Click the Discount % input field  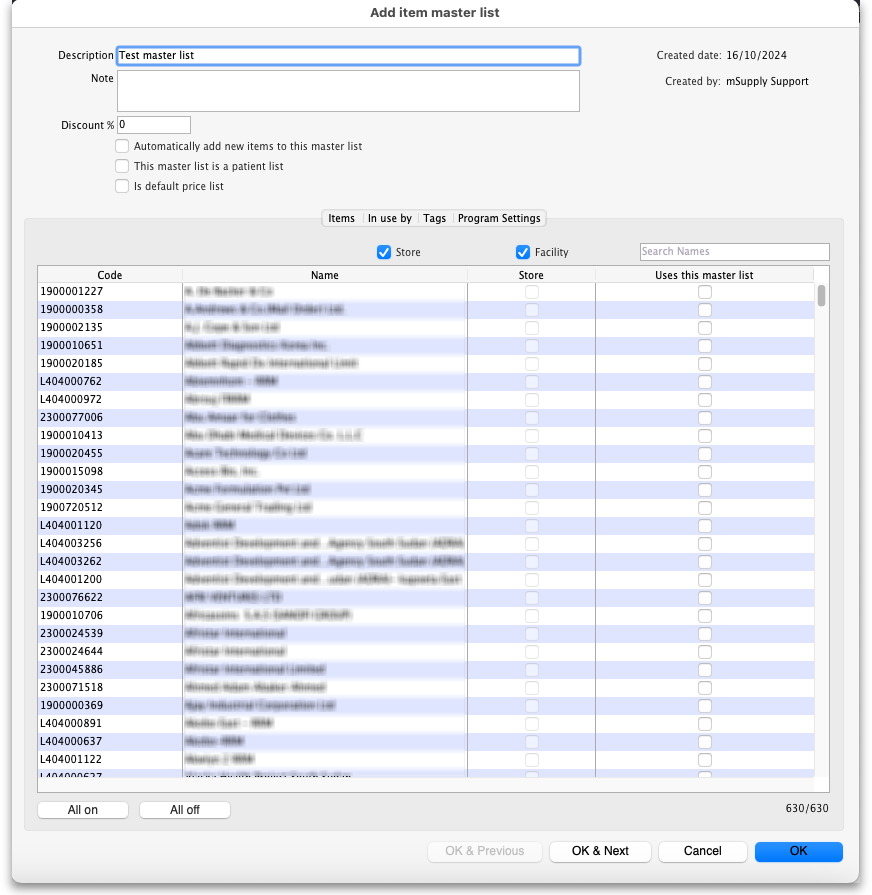click(154, 125)
